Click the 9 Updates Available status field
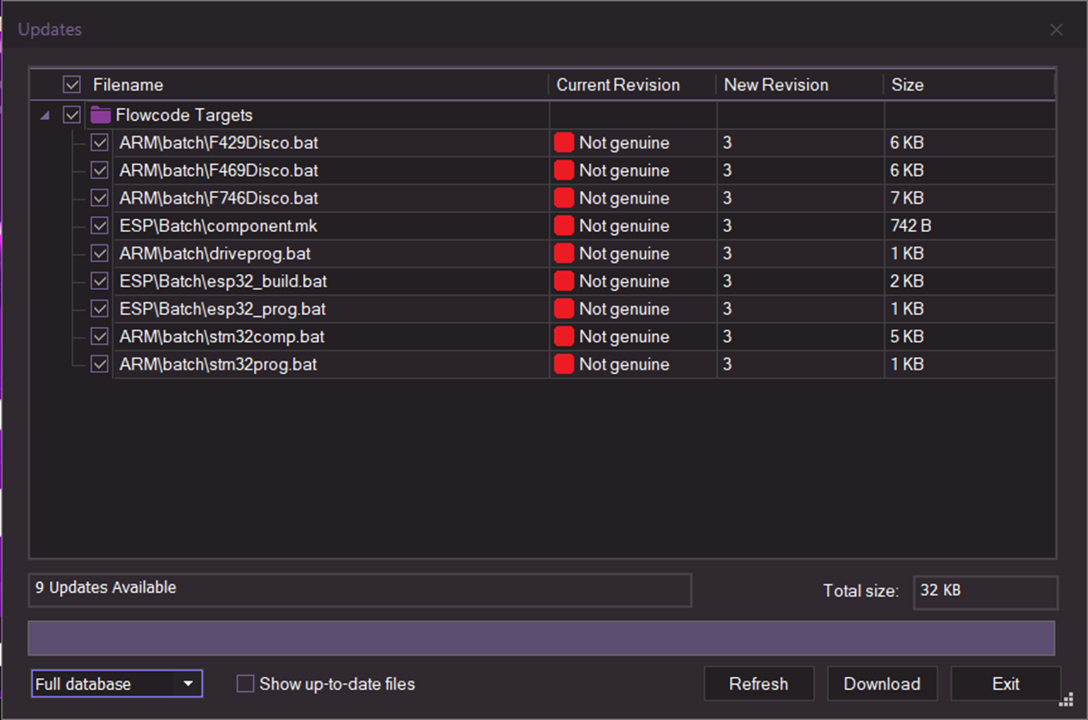 click(359, 590)
